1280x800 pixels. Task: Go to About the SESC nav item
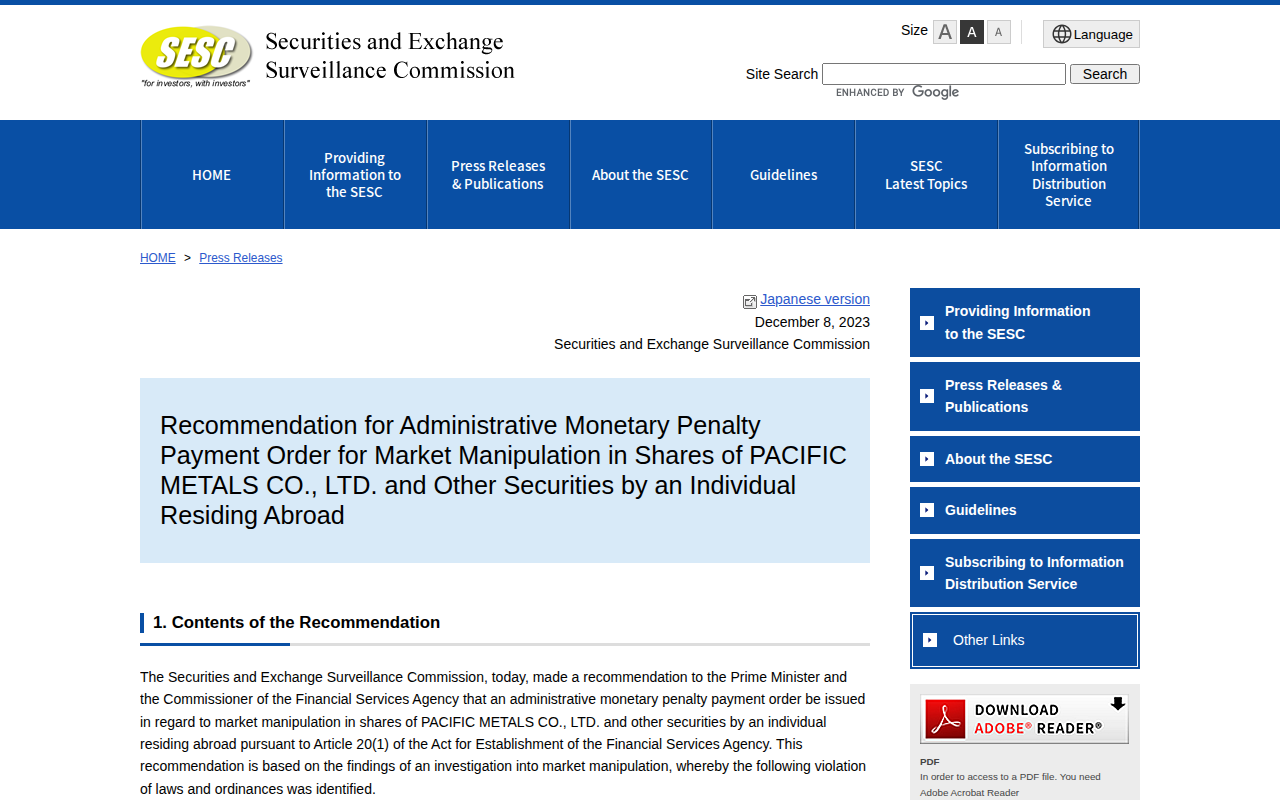pyautogui.click(x=640, y=175)
